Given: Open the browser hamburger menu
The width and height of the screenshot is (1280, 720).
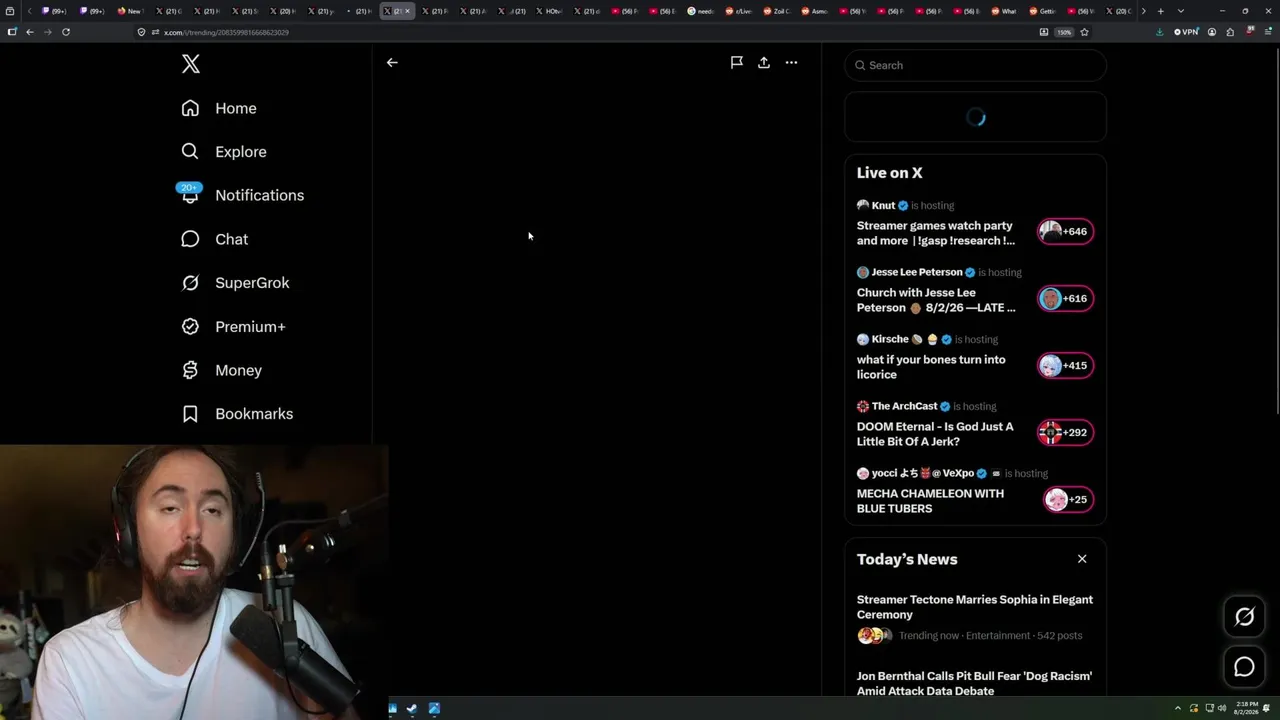Looking at the screenshot, I should pyautogui.click(x=1266, y=32).
